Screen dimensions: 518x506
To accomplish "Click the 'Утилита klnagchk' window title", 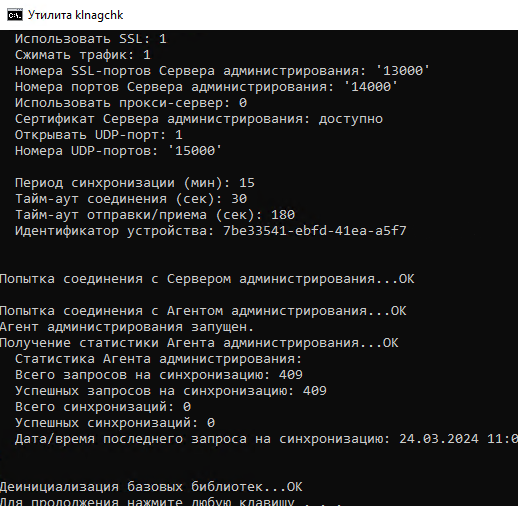I will 75,15.
